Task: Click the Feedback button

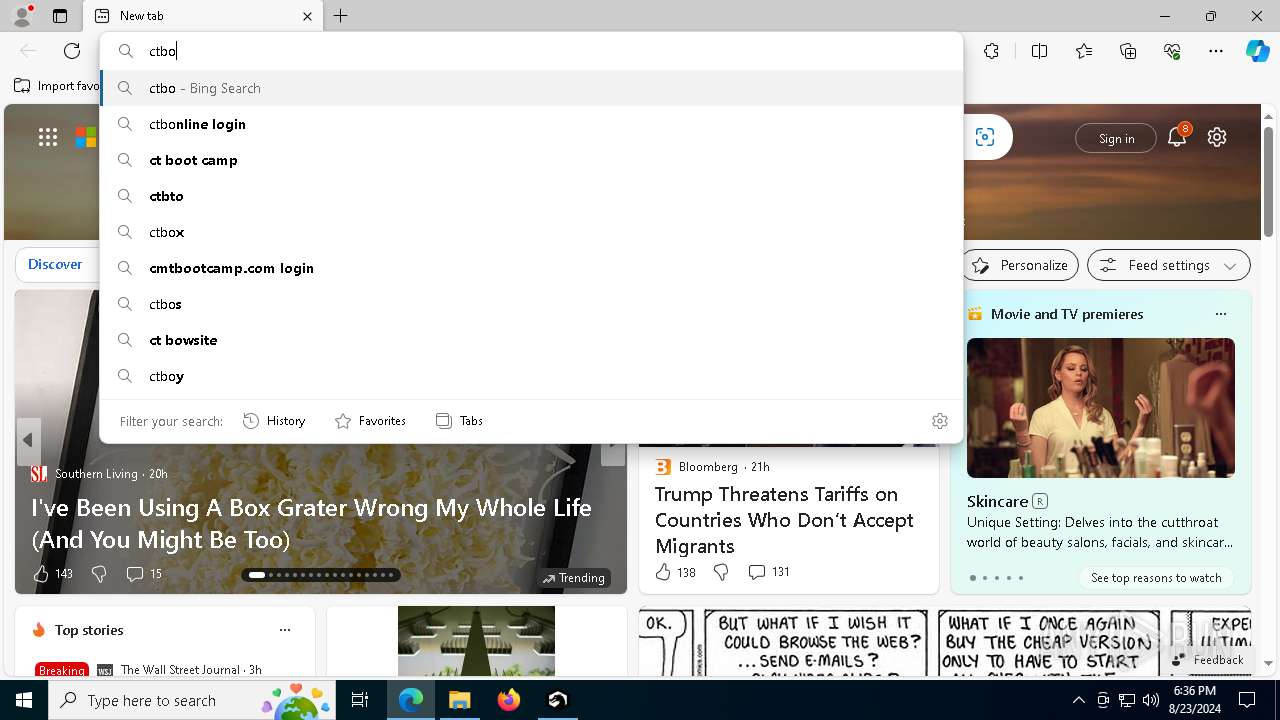Action: click(x=1208, y=660)
